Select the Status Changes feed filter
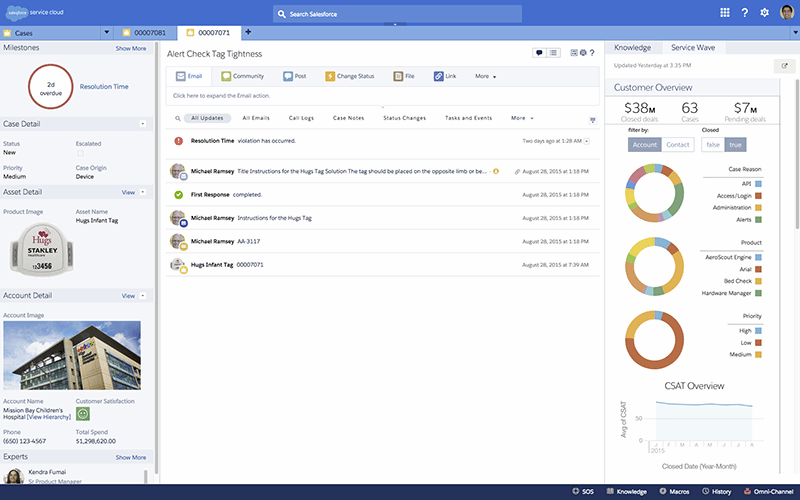 (405, 118)
